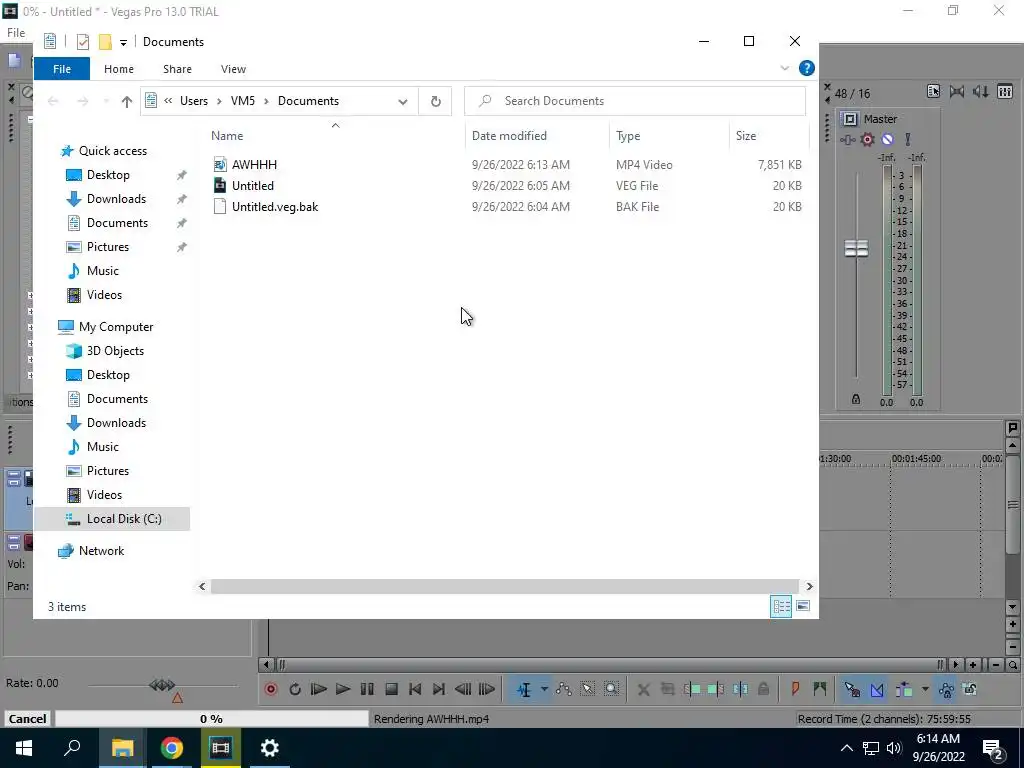The image size is (1024, 768).
Task: Open the View ribbon tab in Explorer
Action: (233, 69)
